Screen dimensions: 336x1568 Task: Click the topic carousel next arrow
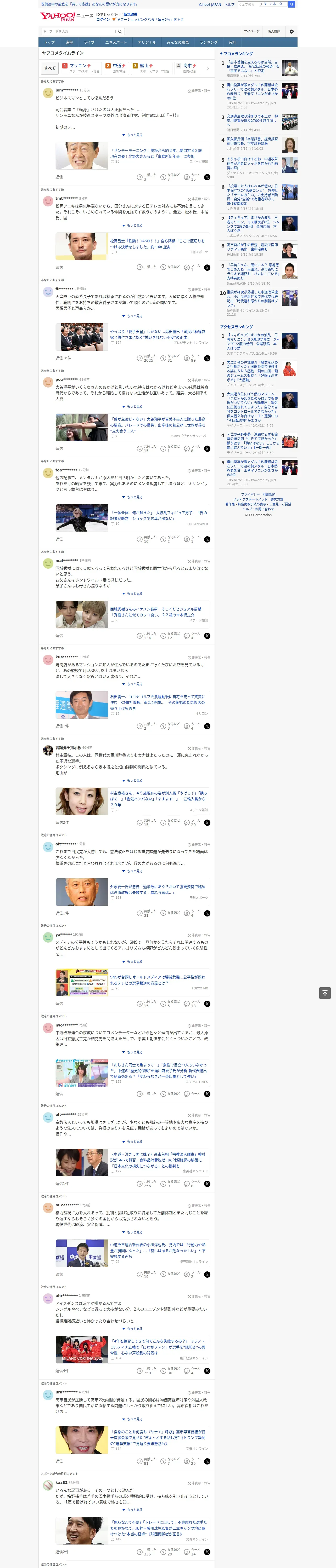[x=208, y=68]
